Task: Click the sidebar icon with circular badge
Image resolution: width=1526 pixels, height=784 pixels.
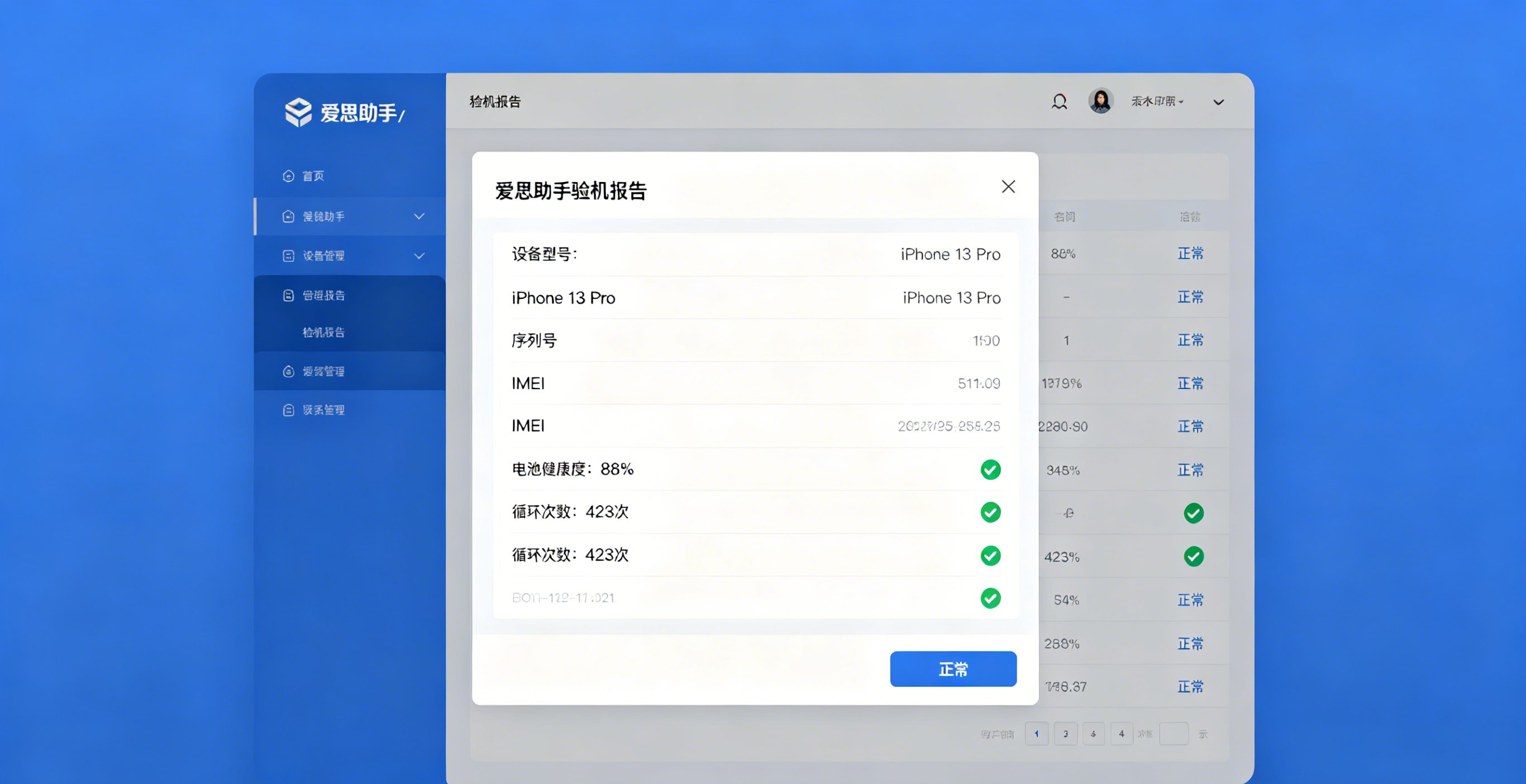Action: click(x=288, y=371)
